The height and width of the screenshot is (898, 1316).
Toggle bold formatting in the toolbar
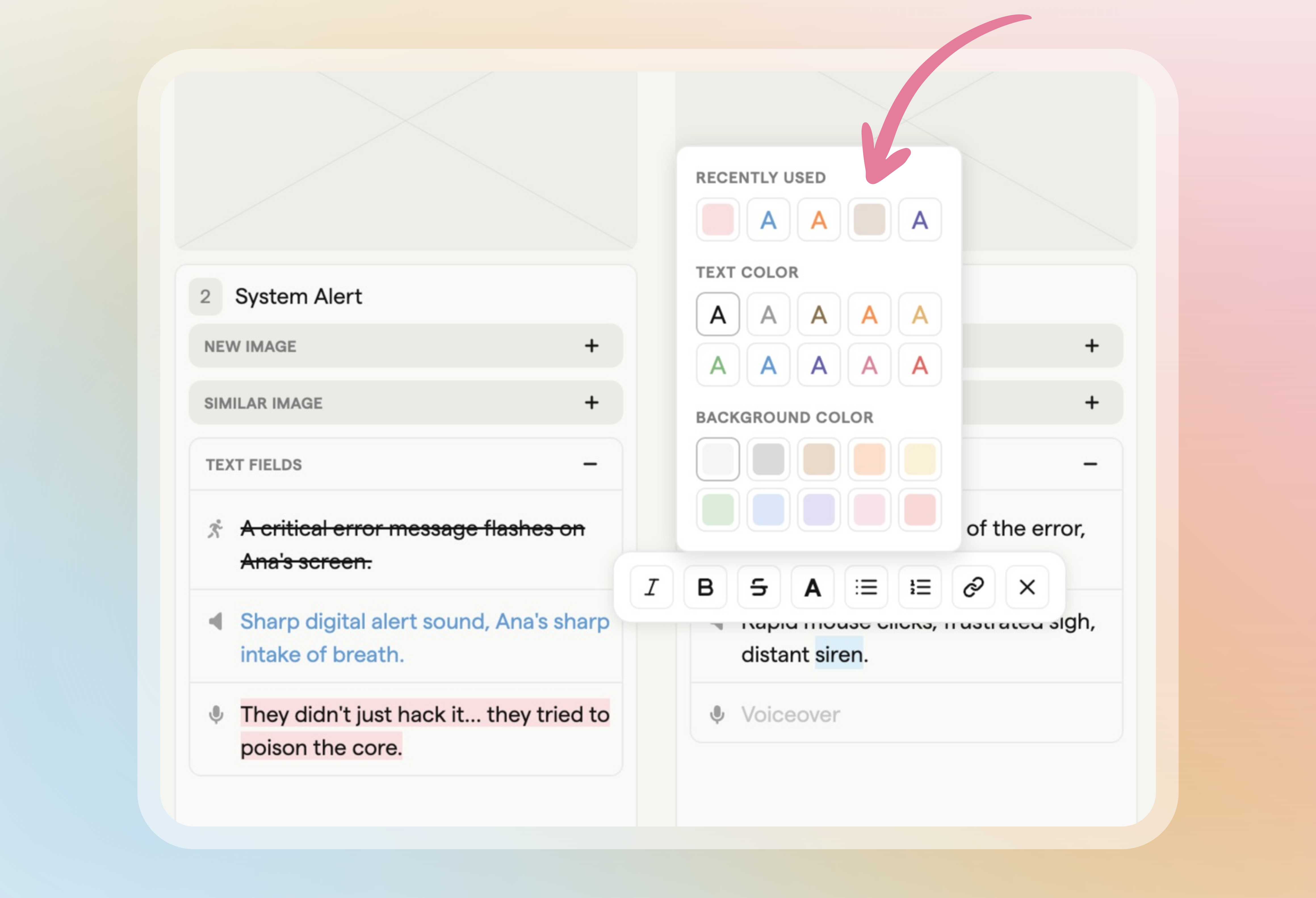coord(705,587)
